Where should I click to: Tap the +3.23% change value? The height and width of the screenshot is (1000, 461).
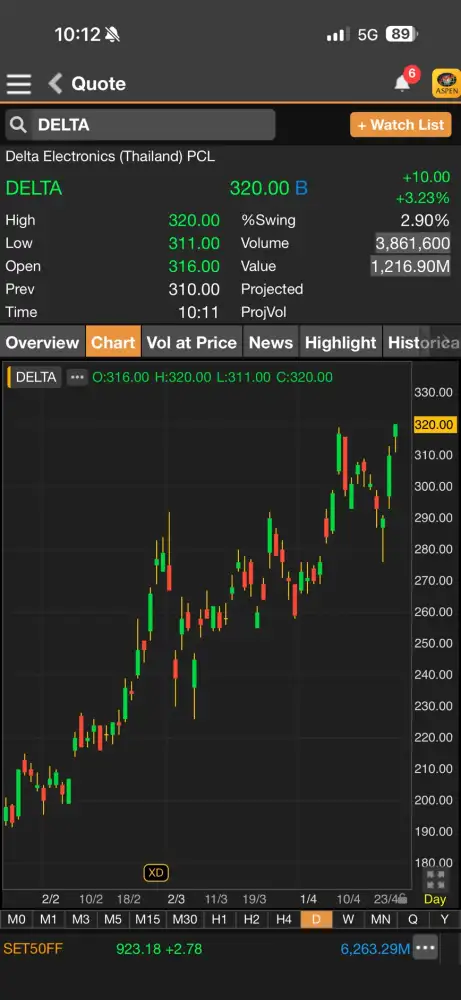(423, 198)
